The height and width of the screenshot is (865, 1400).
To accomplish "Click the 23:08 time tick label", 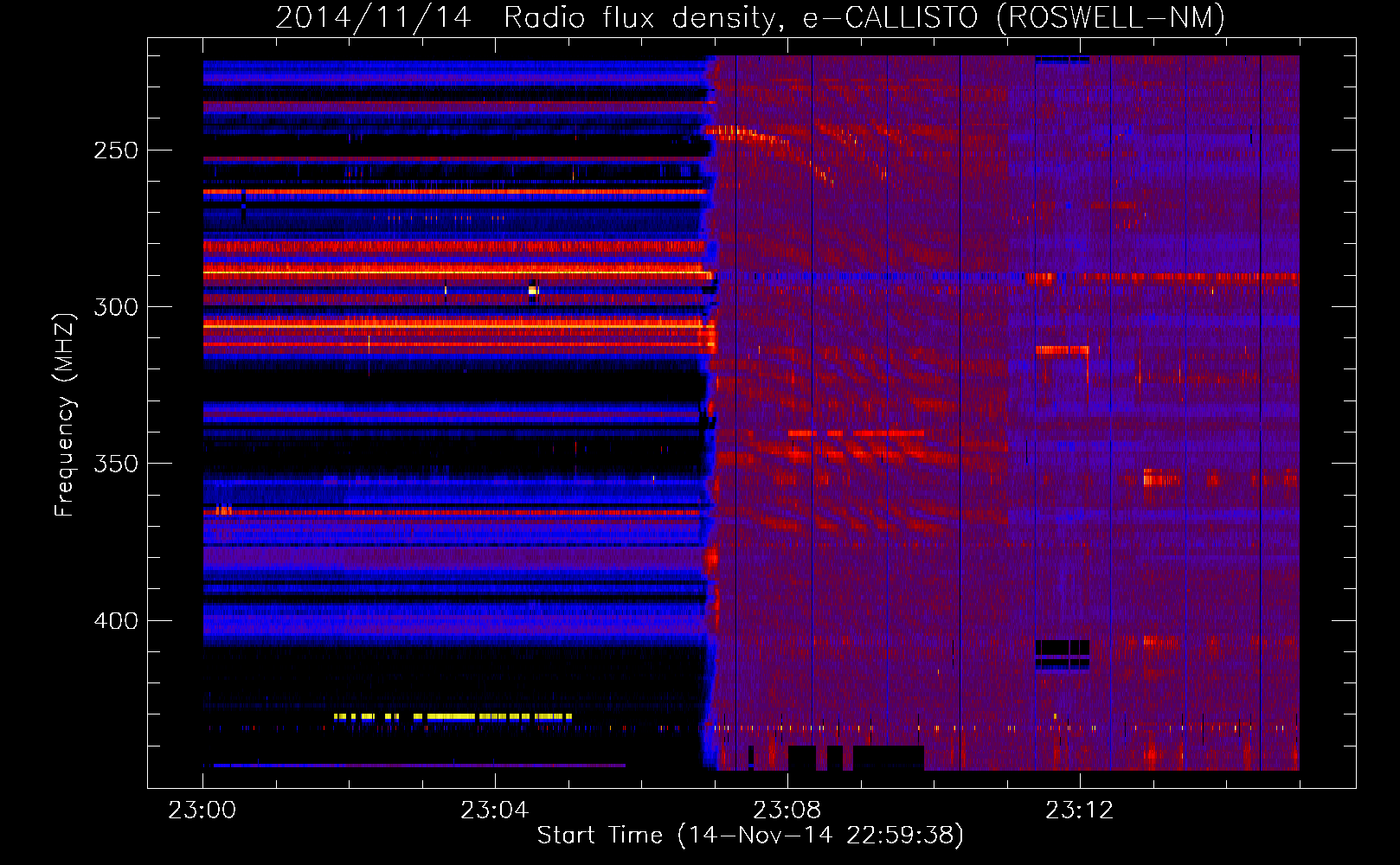I will pyautogui.click(x=787, y=810).
